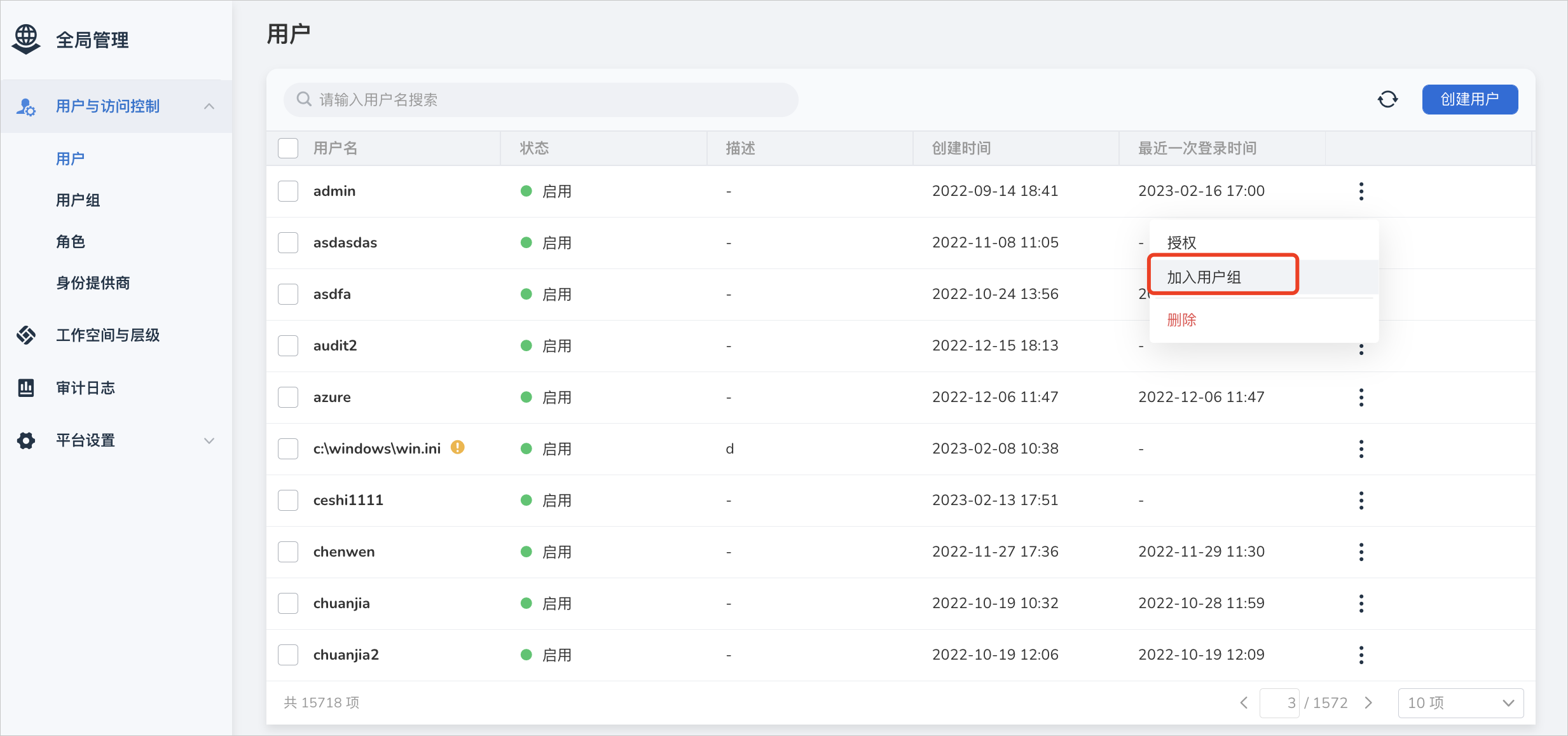Check the ceshi1111 user checkbox
Screen dimensions: 1568x736
tap(288, 501)
